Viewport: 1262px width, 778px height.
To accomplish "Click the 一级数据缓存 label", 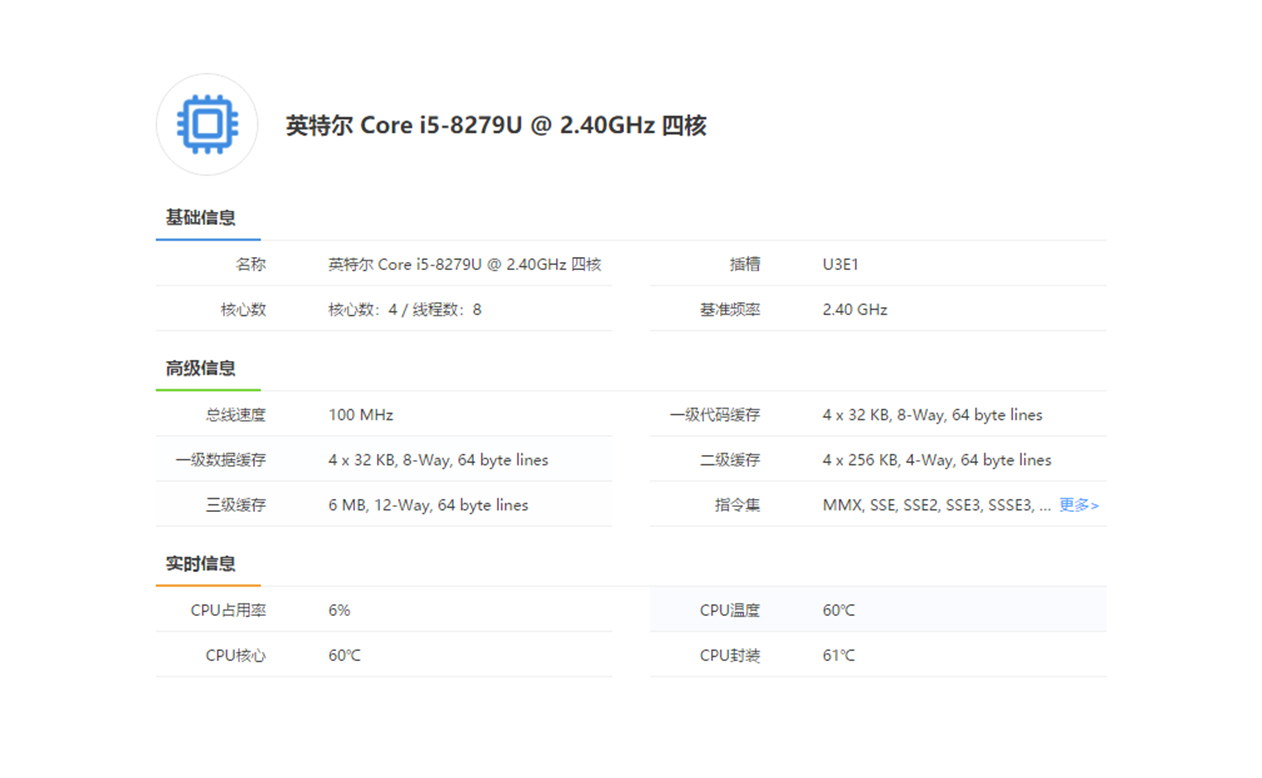I will [x=221, y=460].
